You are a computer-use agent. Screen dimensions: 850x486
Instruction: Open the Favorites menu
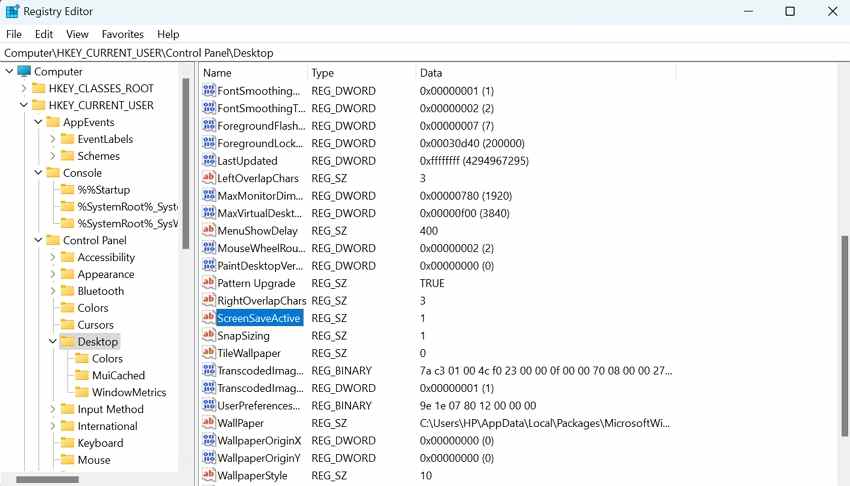click(123, 34)
